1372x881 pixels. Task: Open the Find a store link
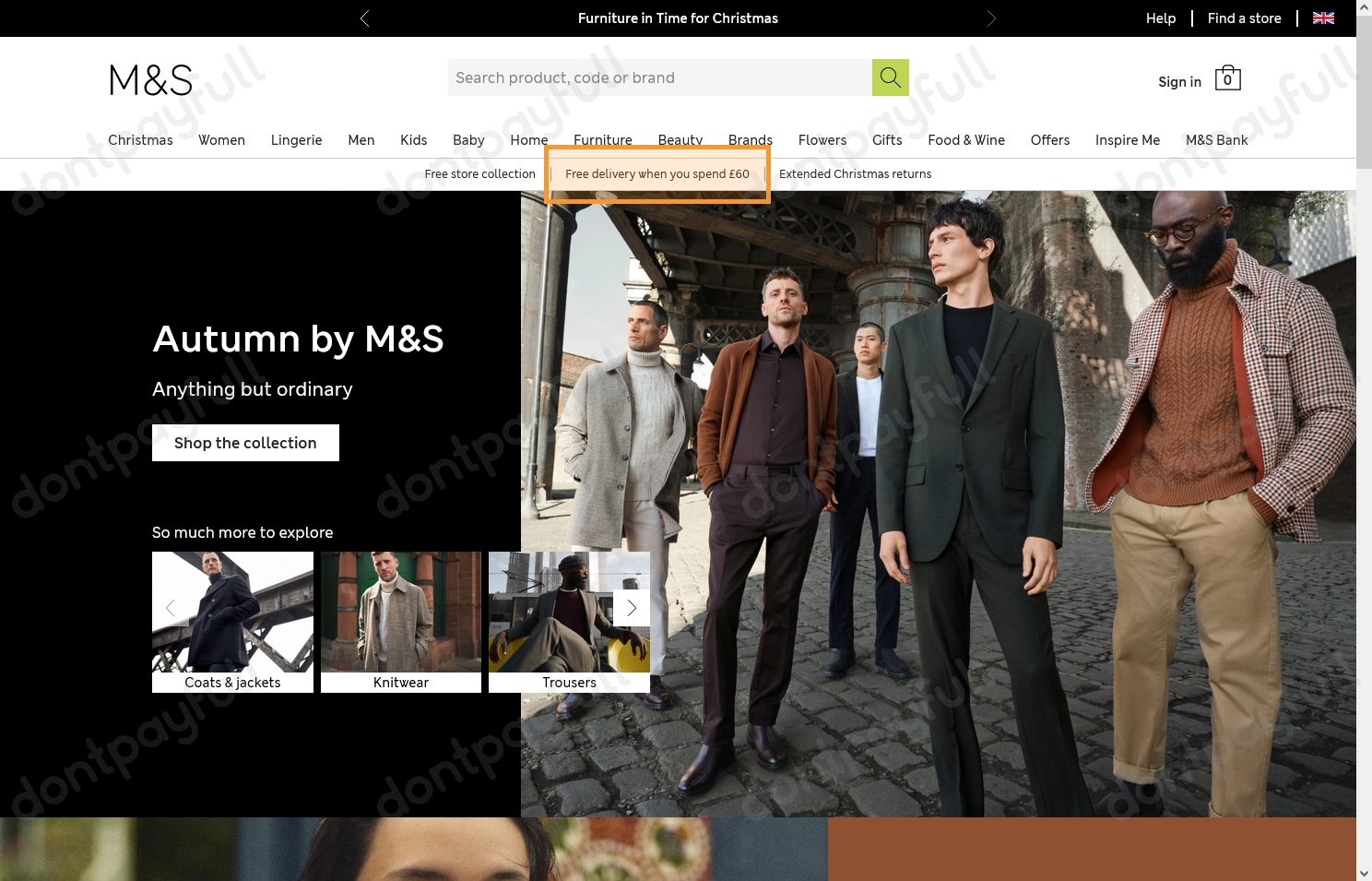(1244, 18)
